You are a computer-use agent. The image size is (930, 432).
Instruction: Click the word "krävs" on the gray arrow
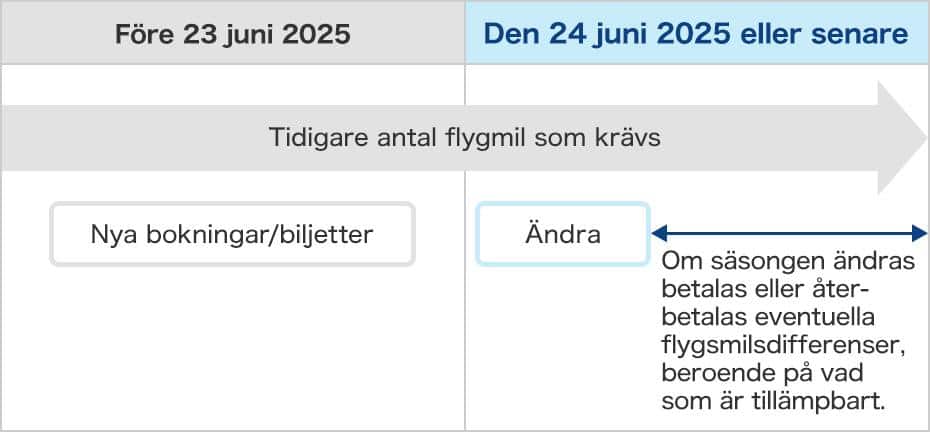pyautogui.click(x=632, y=138)
